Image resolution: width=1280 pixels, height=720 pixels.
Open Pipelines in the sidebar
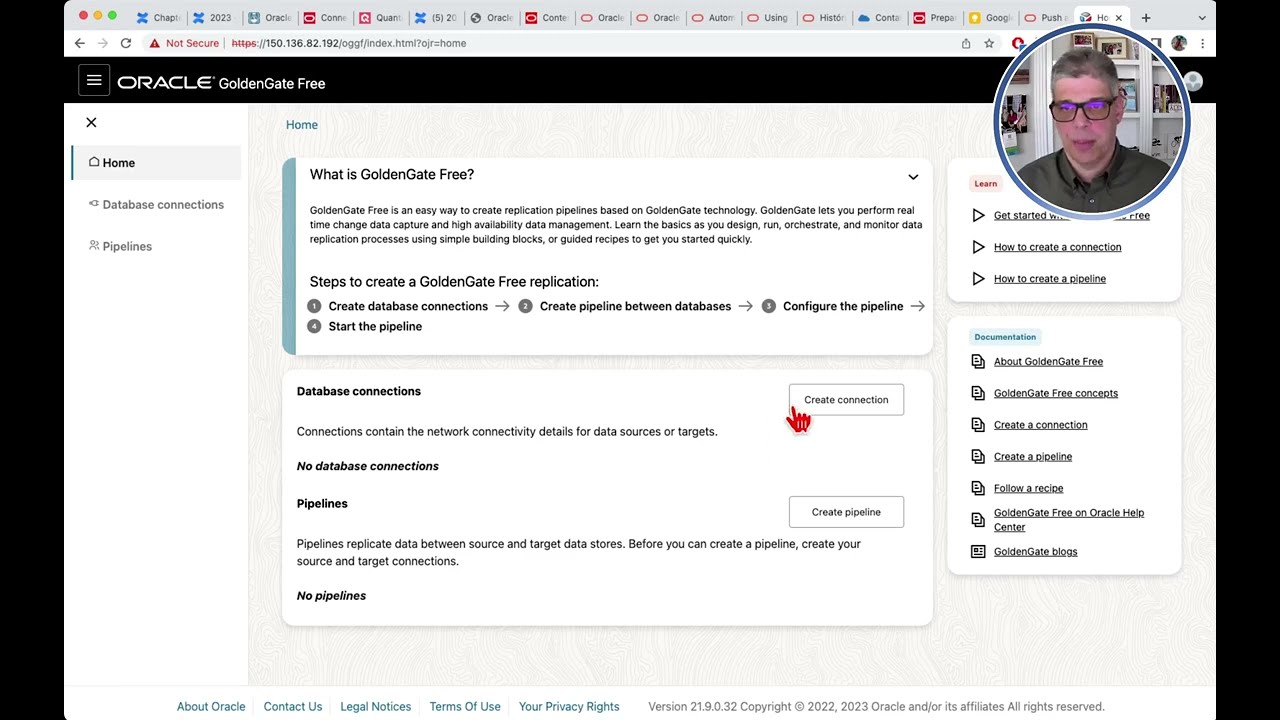click(156, 246)
